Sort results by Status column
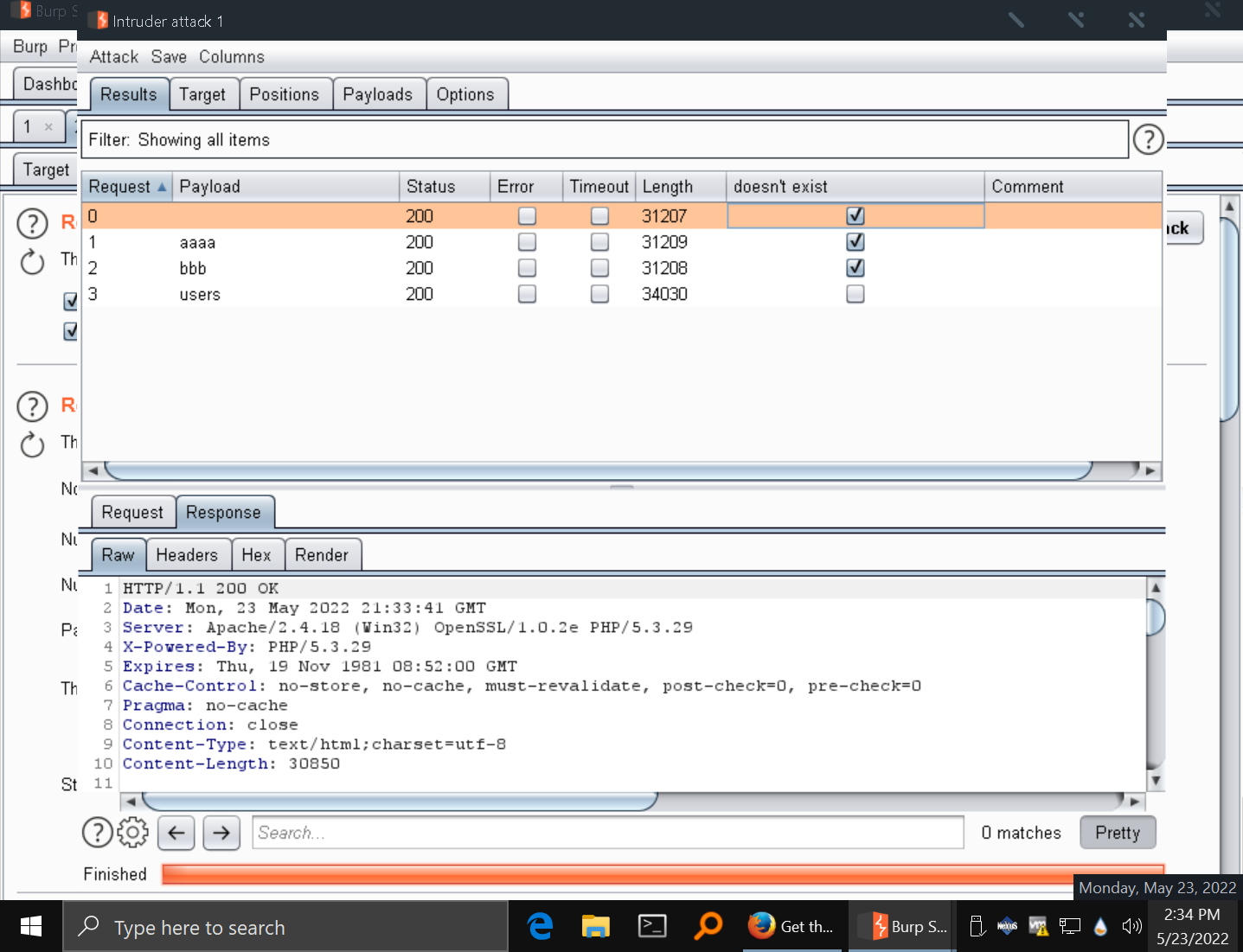 pyautogui.click(x=445, y=187)
